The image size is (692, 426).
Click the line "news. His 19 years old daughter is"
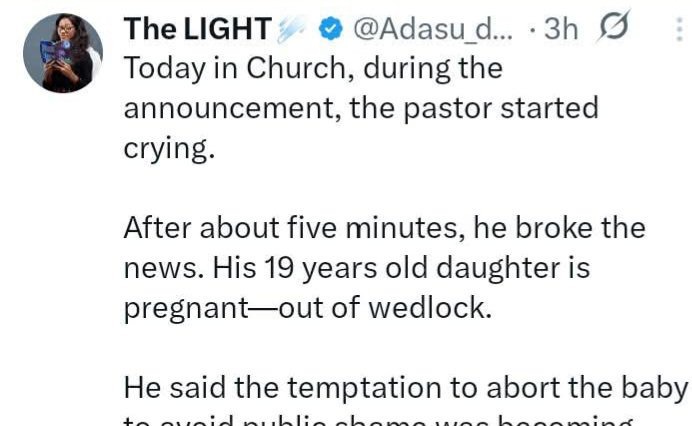(x=357, y=268)
